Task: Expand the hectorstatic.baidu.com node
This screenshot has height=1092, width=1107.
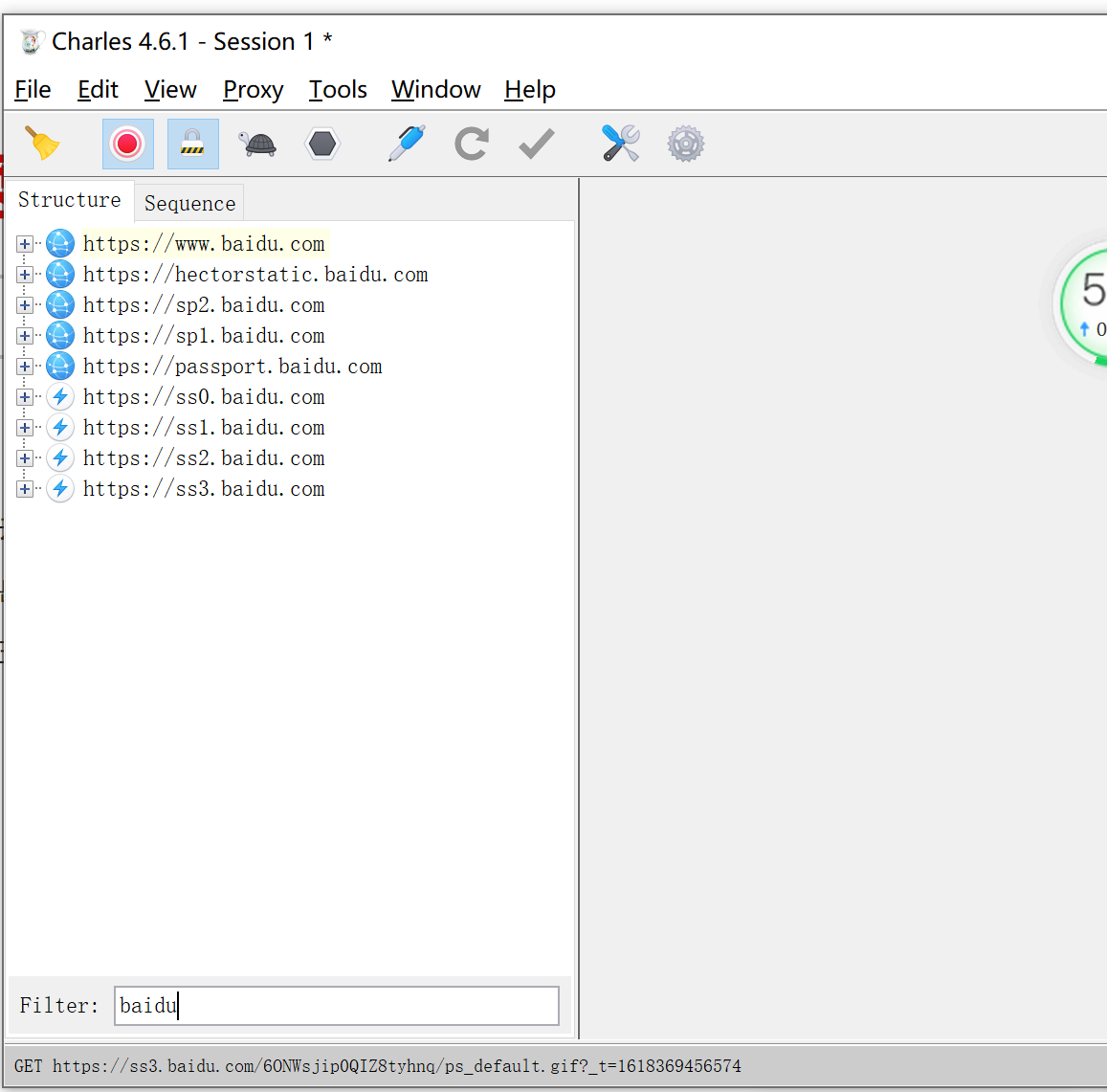Action: pos(25,275)
